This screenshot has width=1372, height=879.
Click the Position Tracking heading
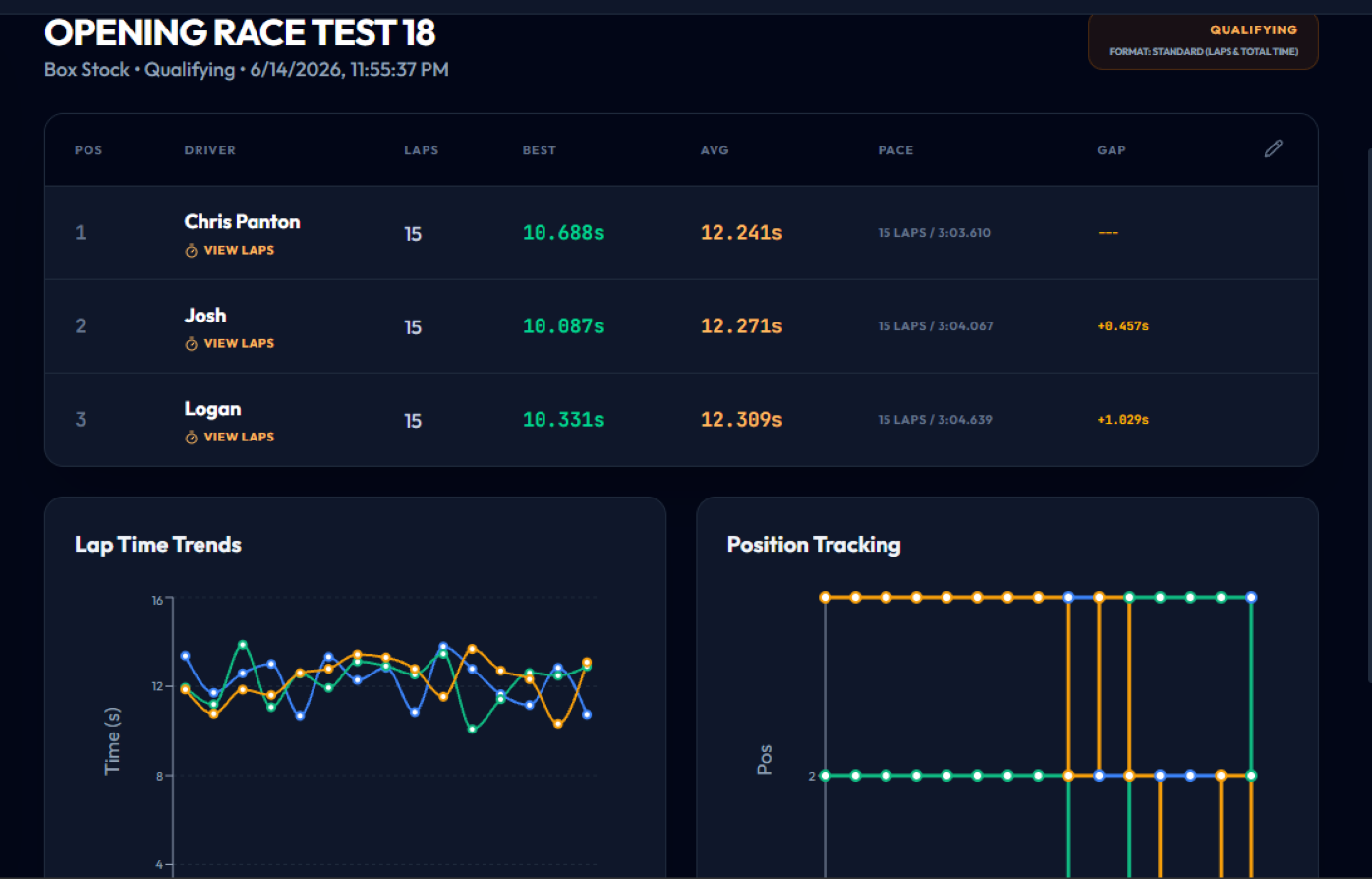[814, 545]
